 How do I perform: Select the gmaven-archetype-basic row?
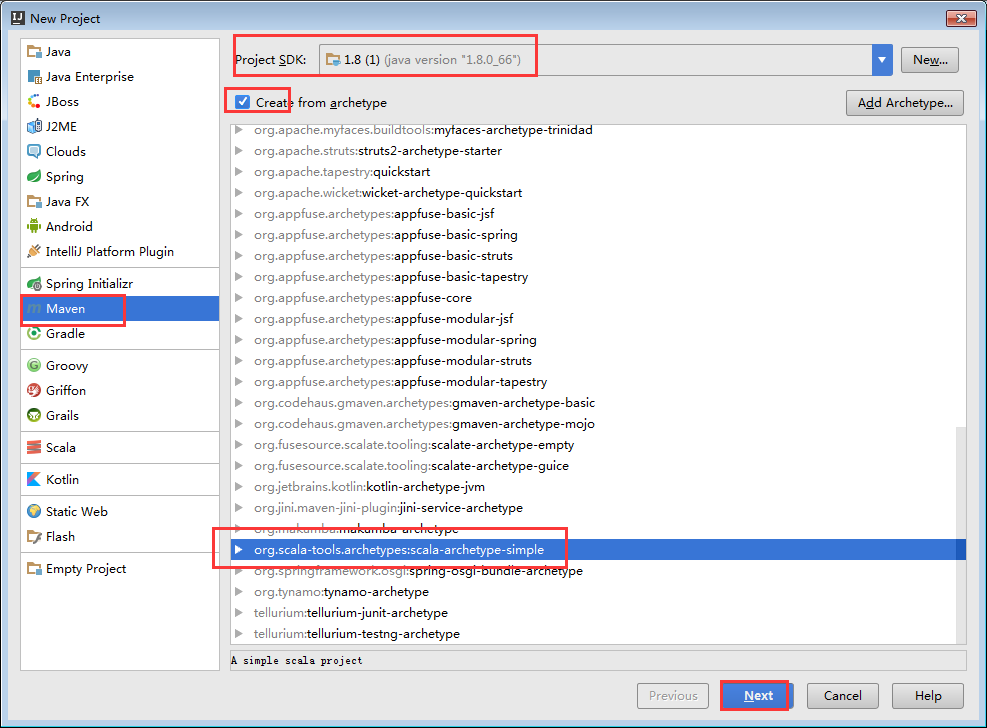click(598, 403)
